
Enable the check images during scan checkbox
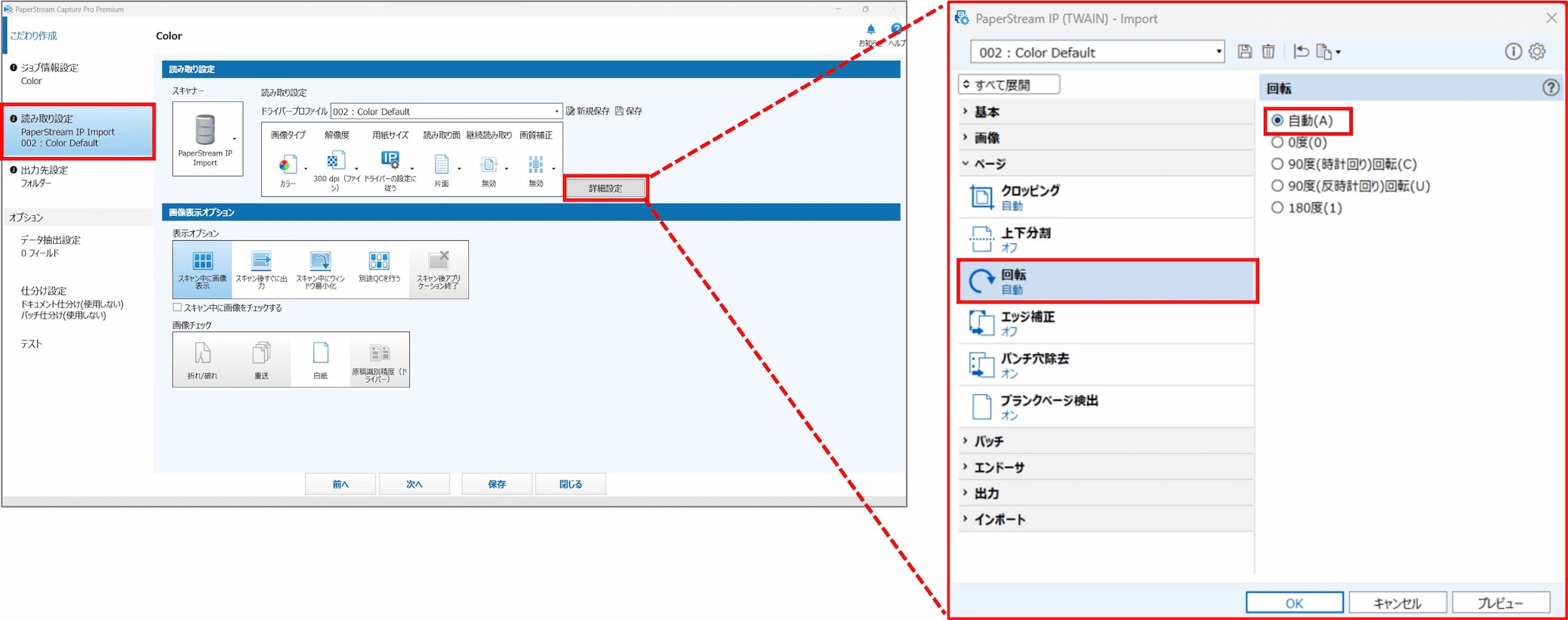pyautogui.click(x=177, y=308)
